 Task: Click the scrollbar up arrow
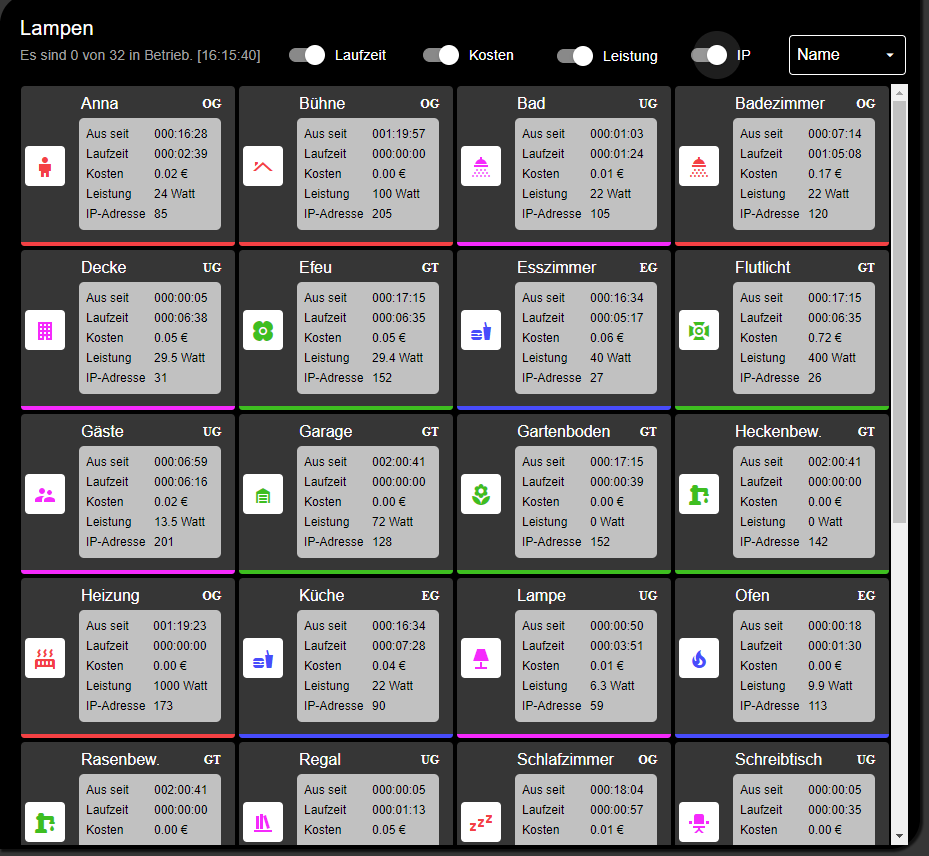899,93
